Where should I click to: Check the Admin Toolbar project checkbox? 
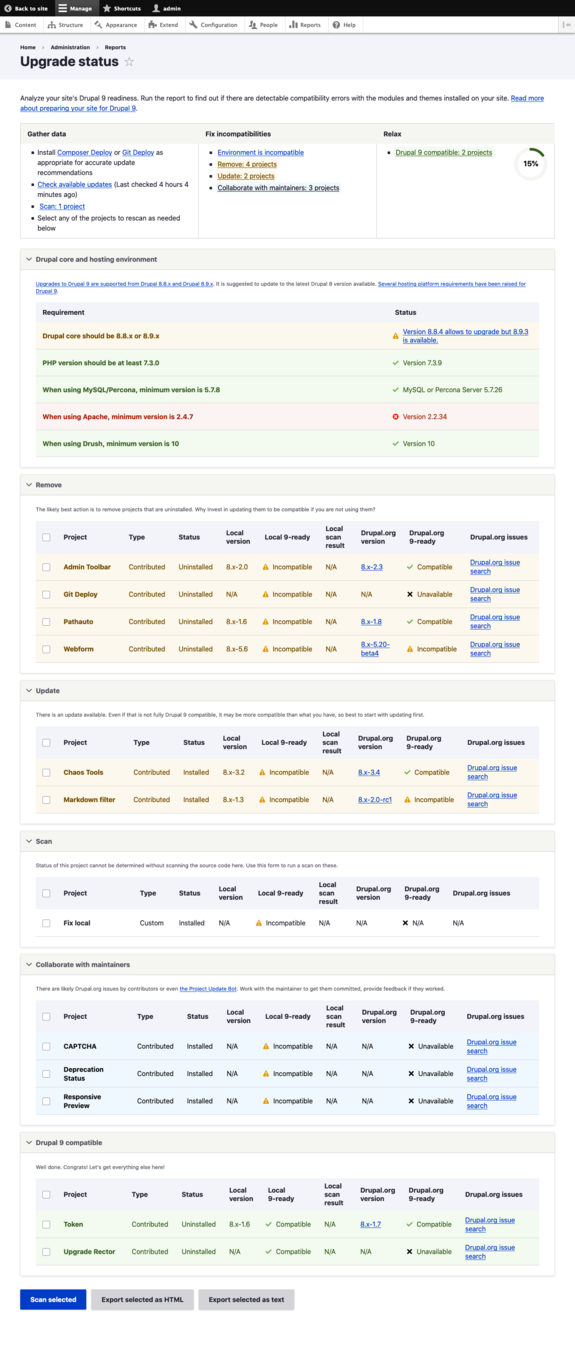click(46, 567)
